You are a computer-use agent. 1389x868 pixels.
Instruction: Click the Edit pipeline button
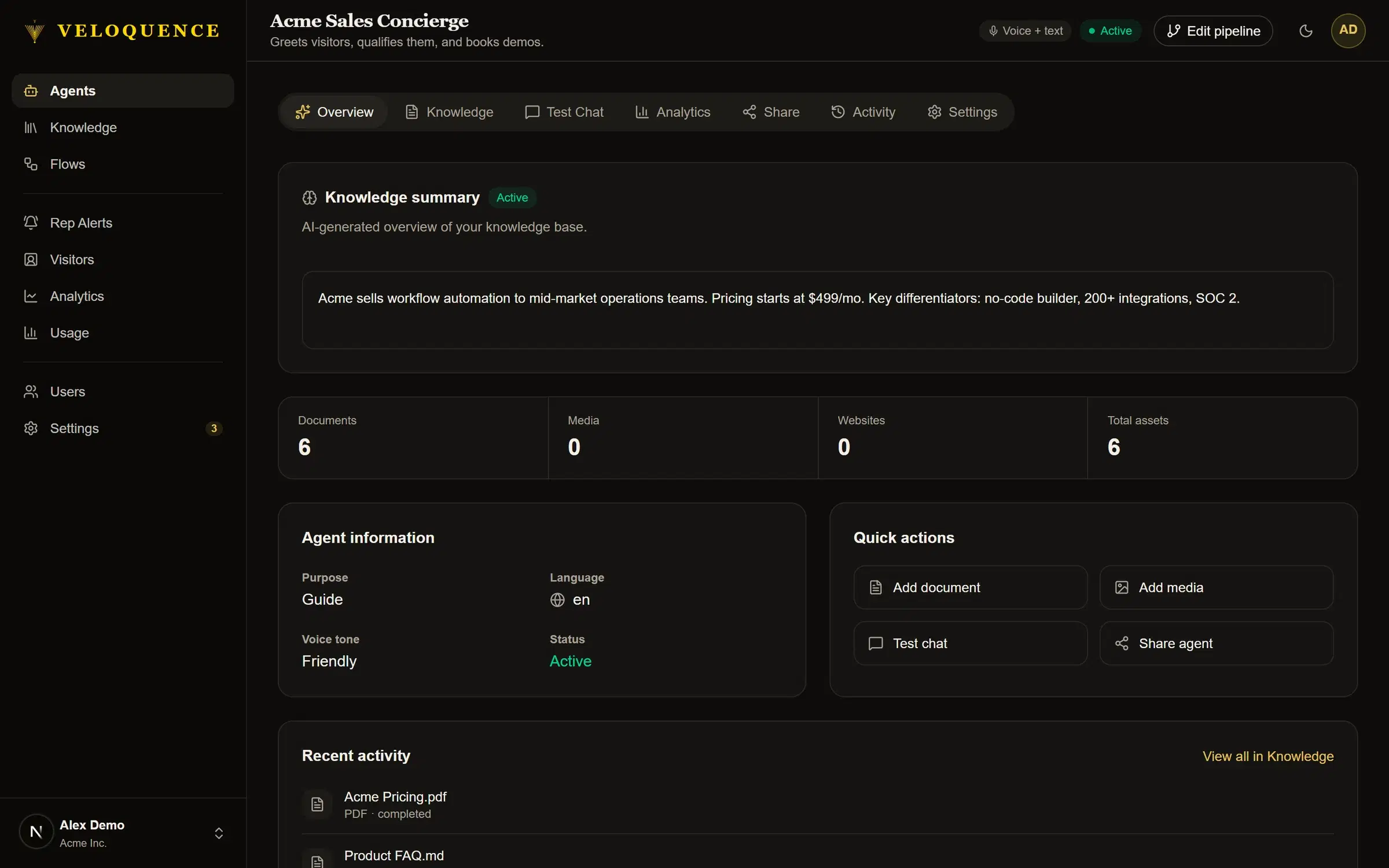[x=1213, y=31]
